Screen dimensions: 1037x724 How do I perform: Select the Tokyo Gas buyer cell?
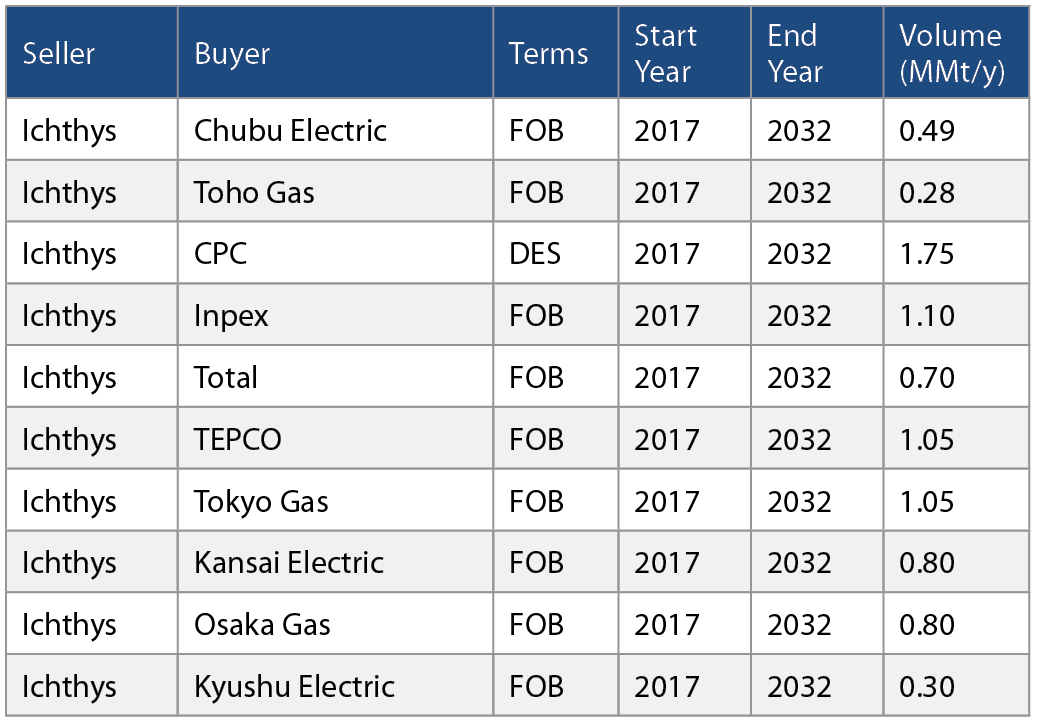[335, 501]
